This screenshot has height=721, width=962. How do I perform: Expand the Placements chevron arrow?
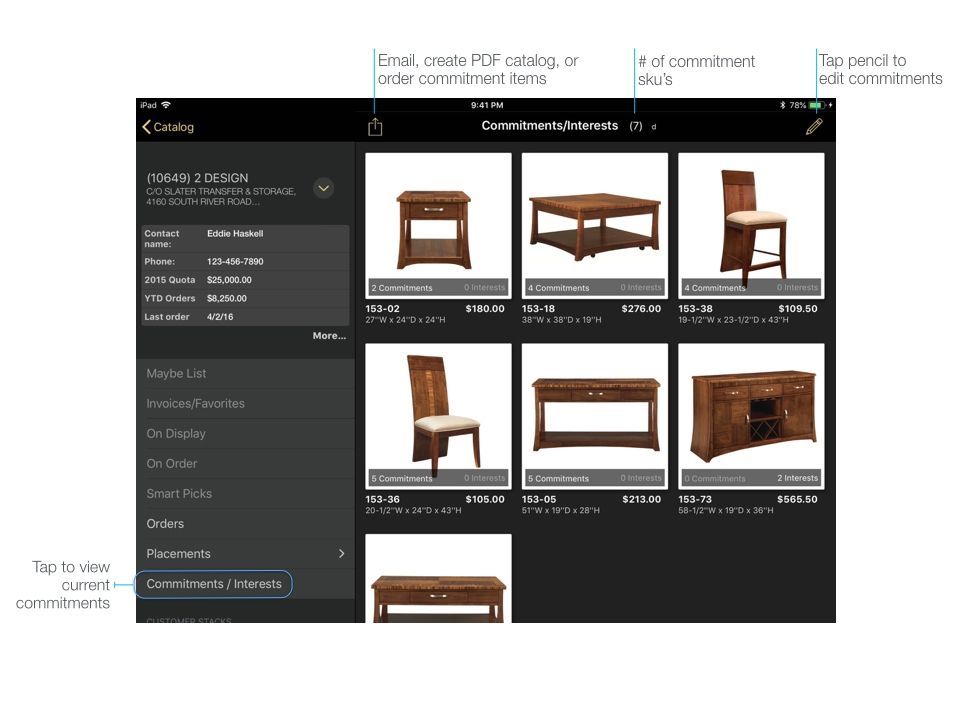tap(342, 553)
